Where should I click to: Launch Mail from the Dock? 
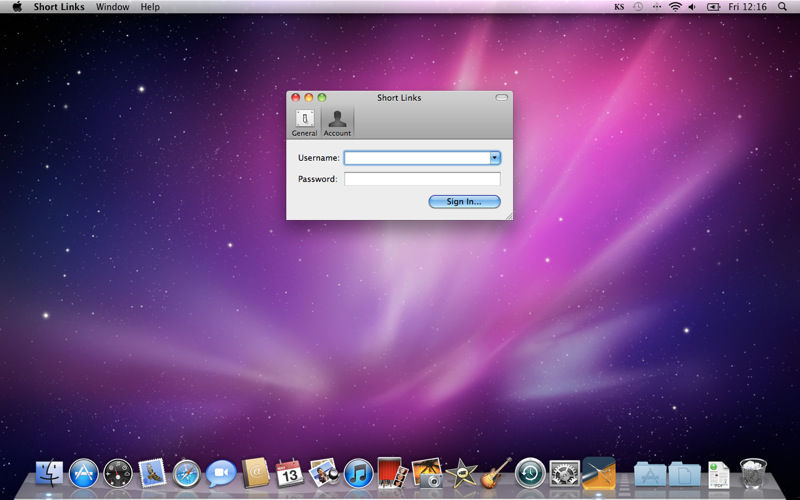152,472
